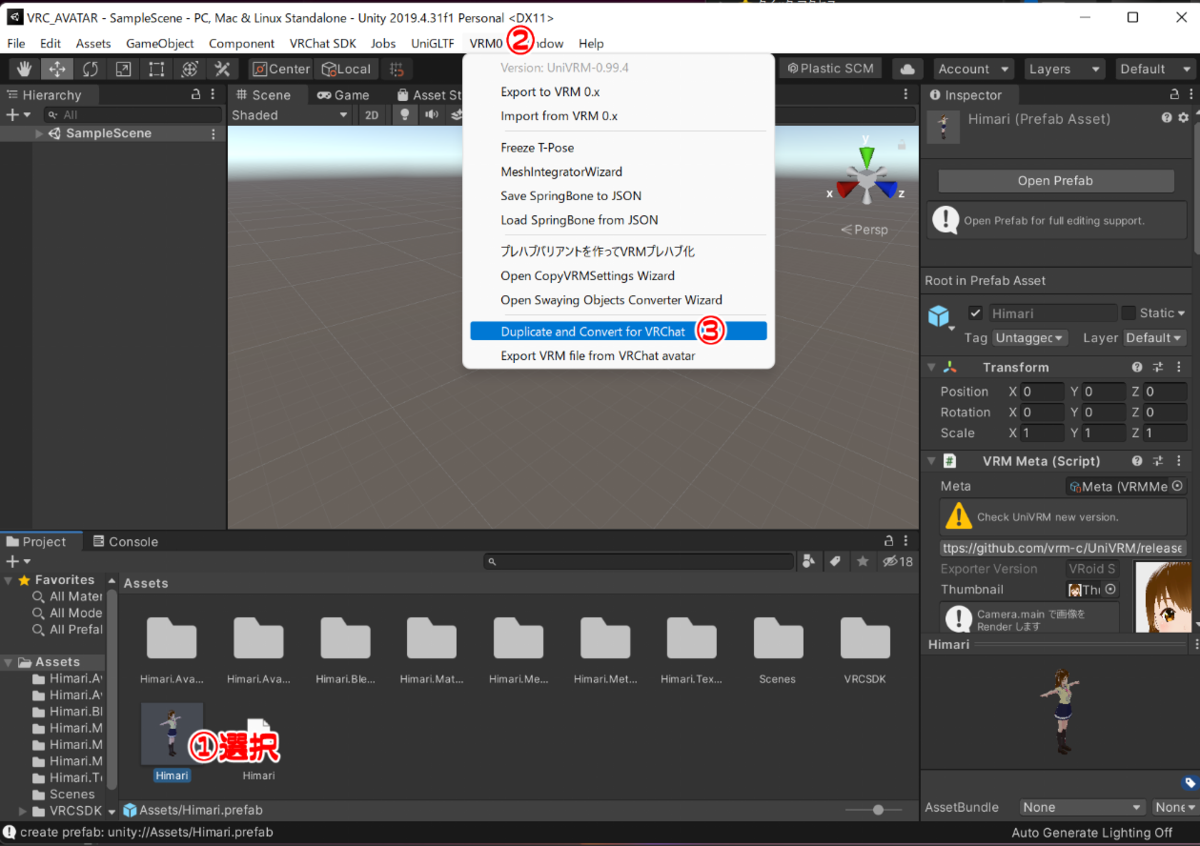
Task: Search by label icon in Project panel
Action: [x=835, y=562]
